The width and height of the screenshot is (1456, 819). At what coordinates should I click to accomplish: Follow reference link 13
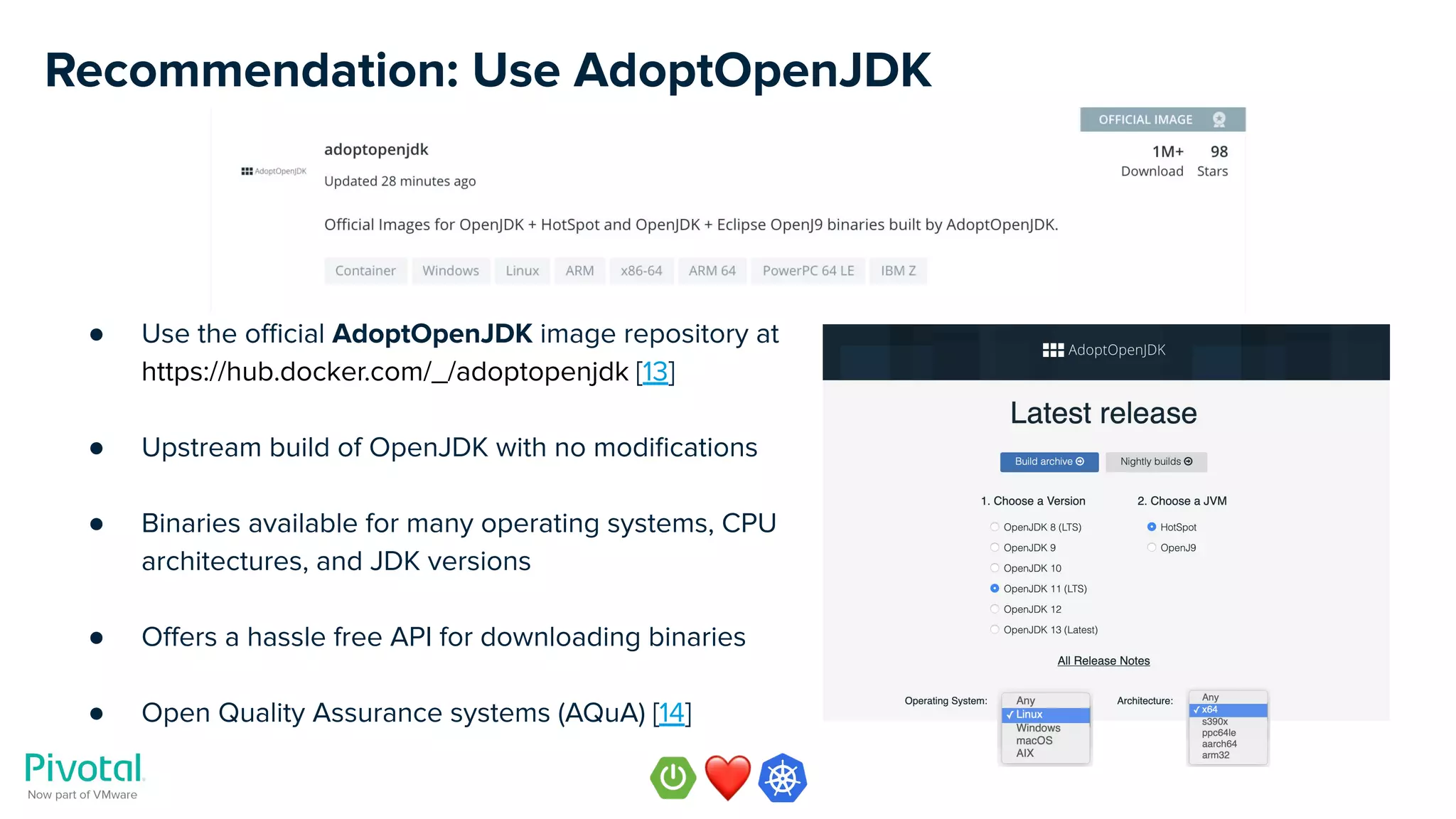click(655, 372)
